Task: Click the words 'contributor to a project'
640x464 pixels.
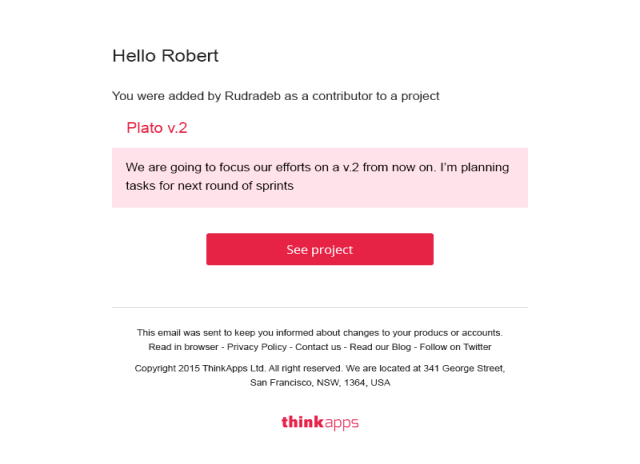Action: [383, 97]
